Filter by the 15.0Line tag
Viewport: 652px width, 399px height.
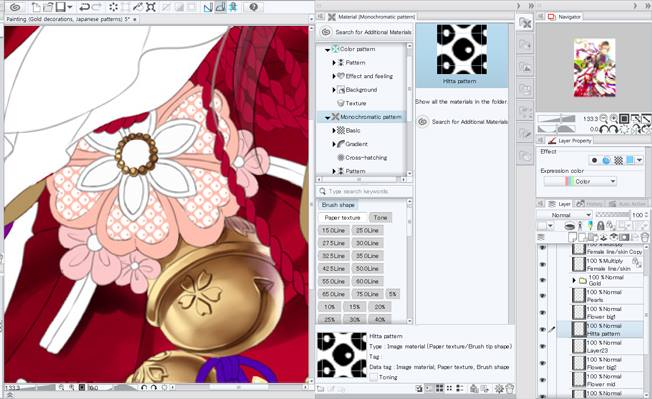[x=333, y=230]
